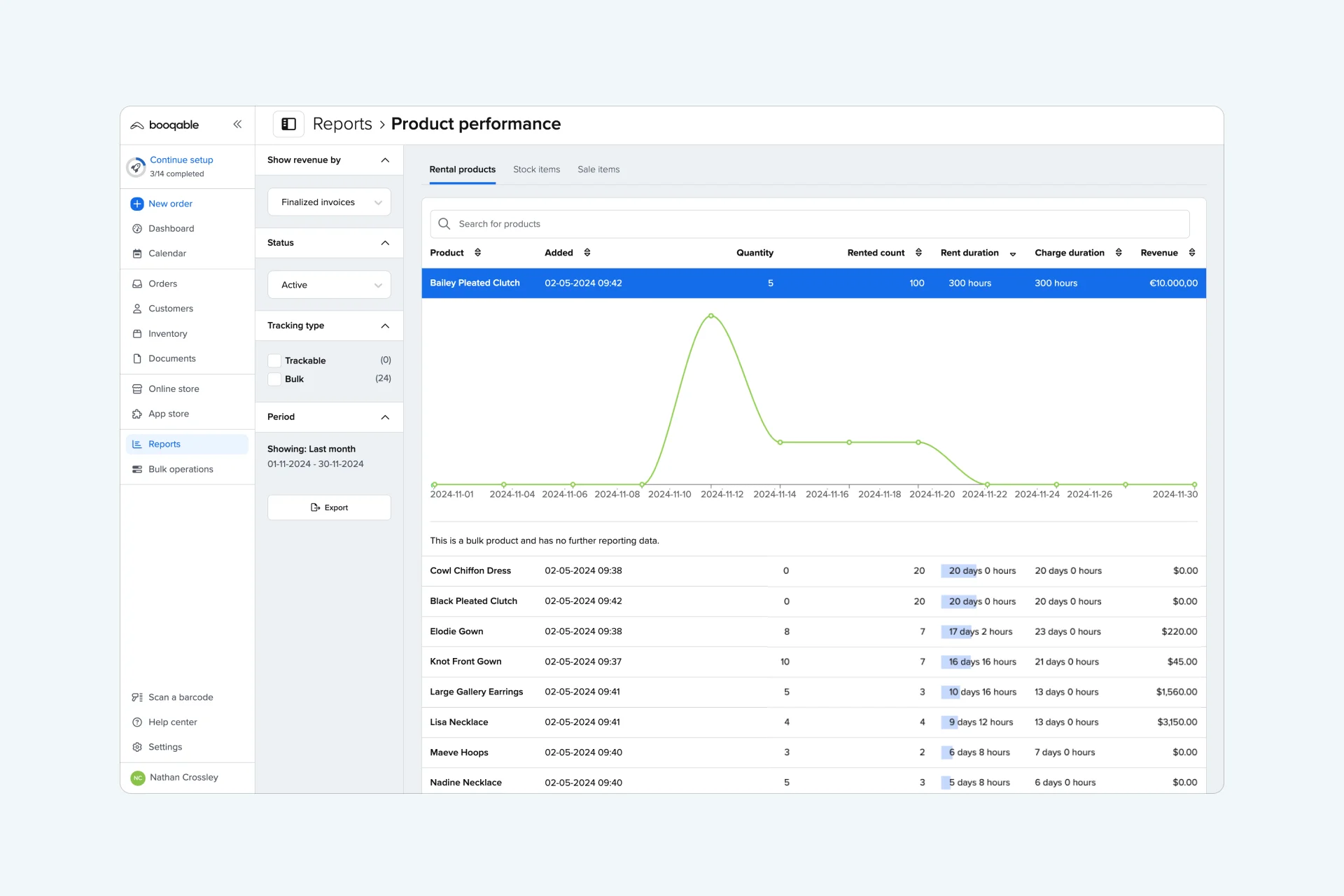Click the Scan a barcode icon
The image size is (1344, 896).
click(x=137, y=697)
